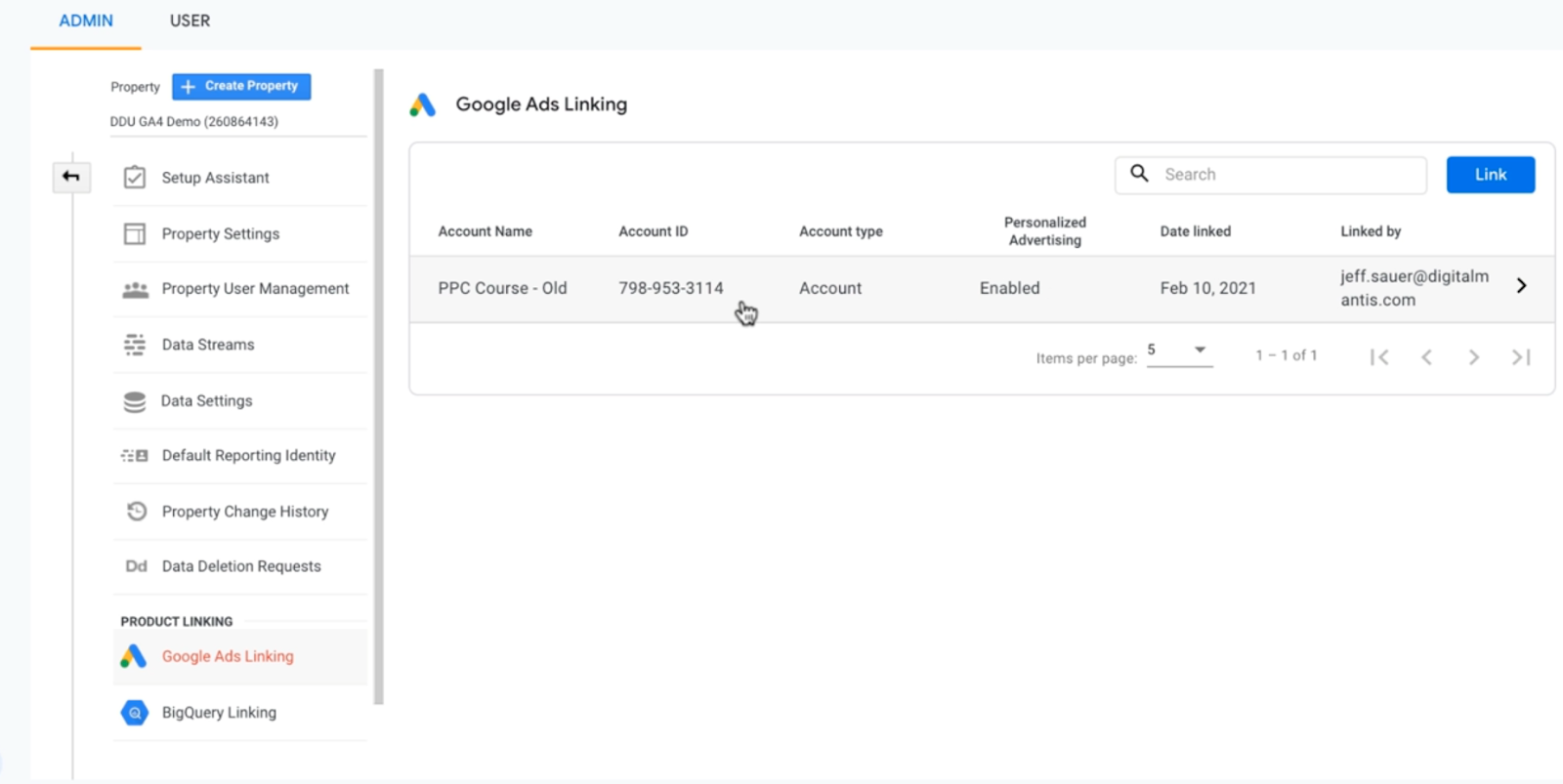Click the Linked by column header
1563x784 pixels.
point(1371,231)
